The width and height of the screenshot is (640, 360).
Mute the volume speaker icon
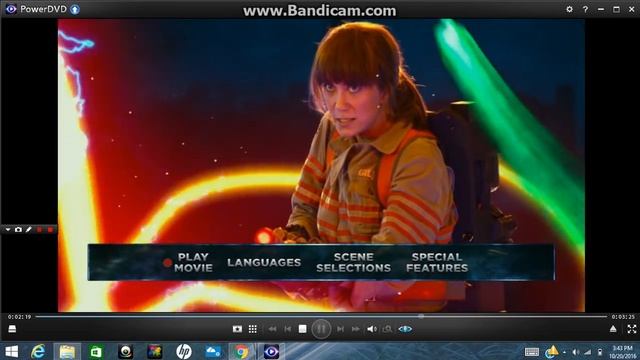click(x=371, y=329)
